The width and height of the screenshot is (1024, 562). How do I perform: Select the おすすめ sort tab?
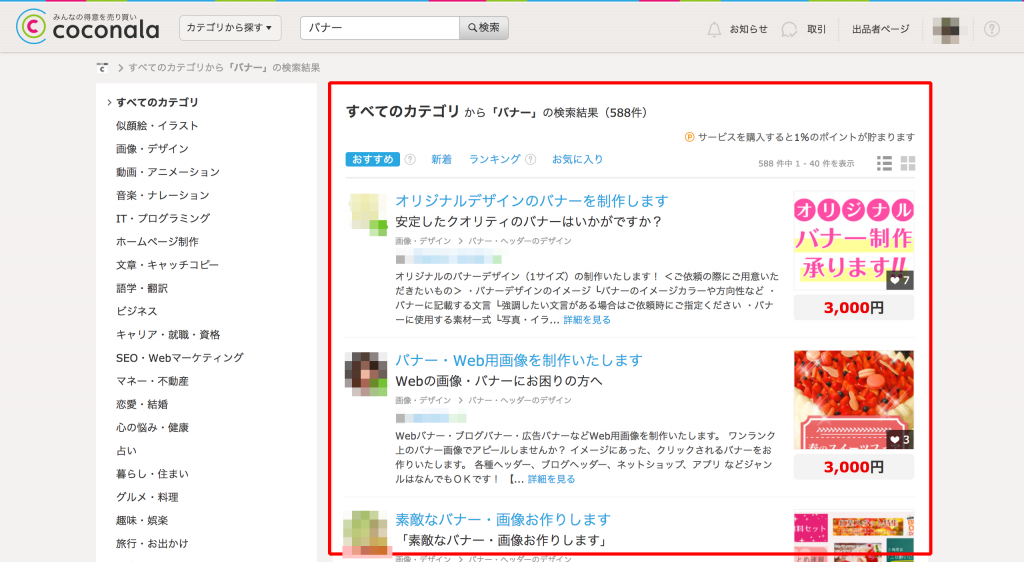pos(372,159)
